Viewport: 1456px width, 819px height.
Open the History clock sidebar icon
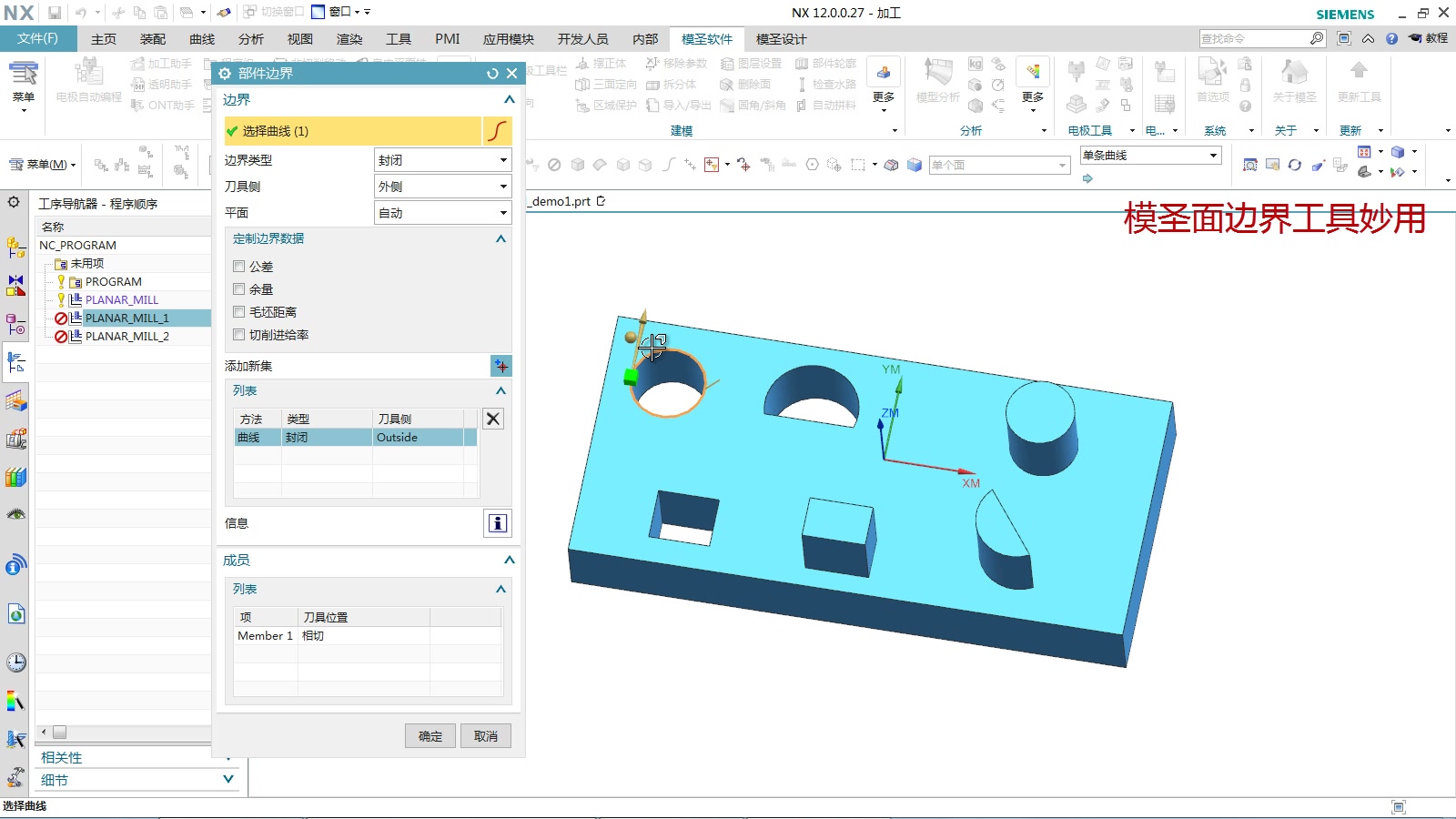click(15, 662)
